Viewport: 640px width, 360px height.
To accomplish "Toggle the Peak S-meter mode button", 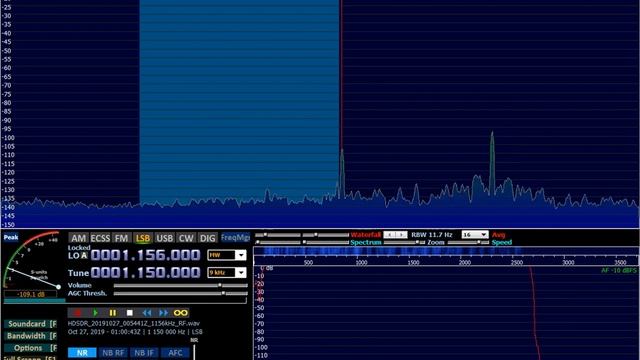I will click(x=11, y=238).
